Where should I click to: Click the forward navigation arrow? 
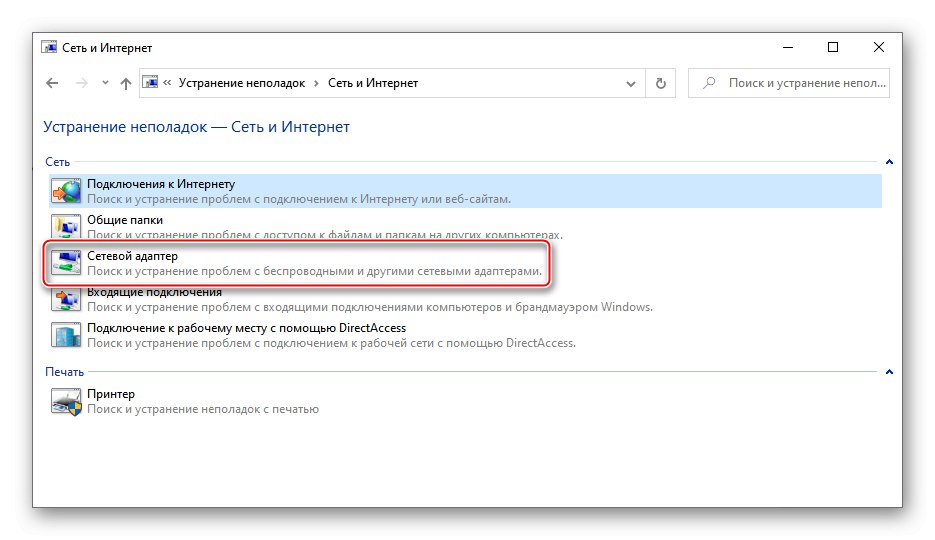[x=82, y=83]
